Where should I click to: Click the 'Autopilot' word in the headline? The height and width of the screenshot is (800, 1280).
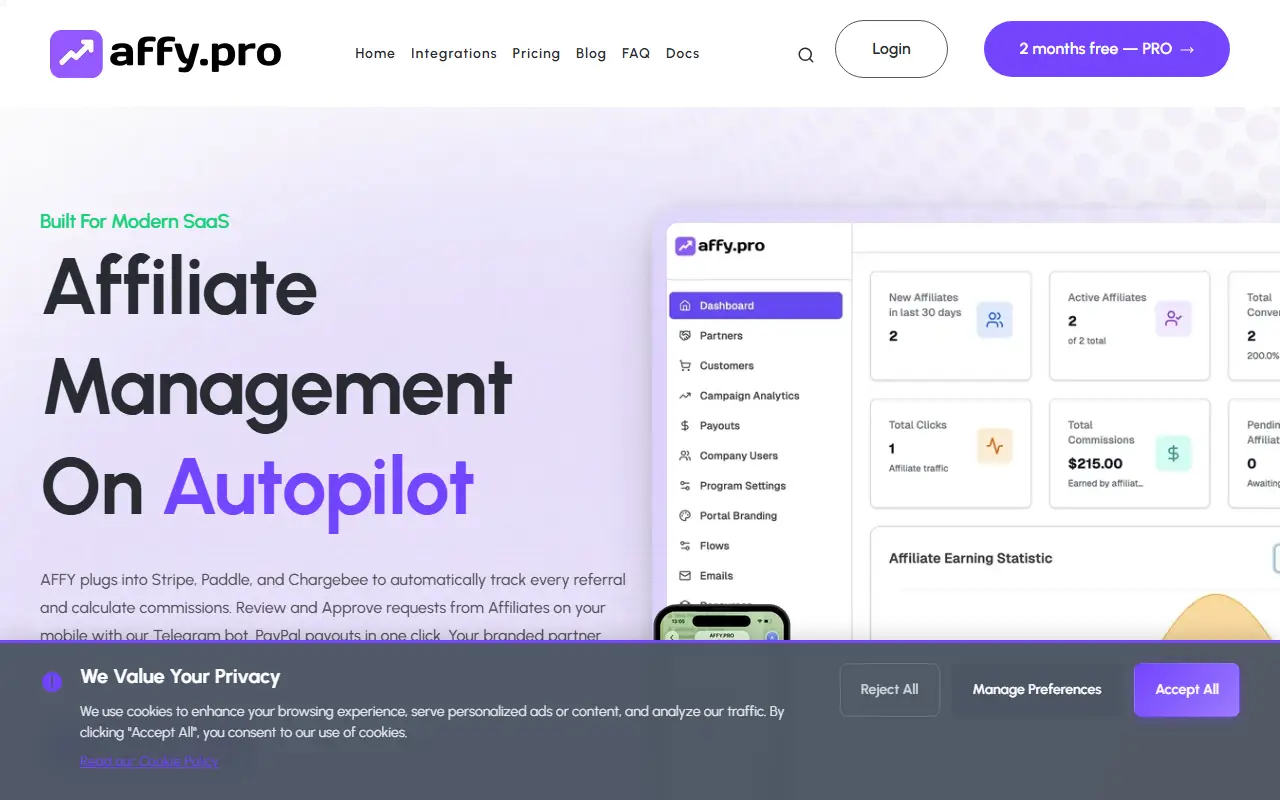[319, 489]
